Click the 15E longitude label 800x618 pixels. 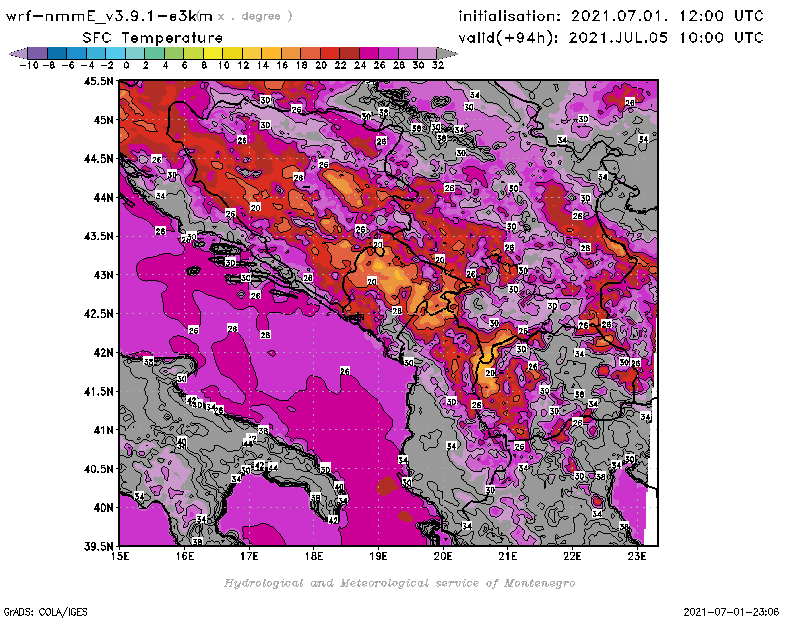120,556
